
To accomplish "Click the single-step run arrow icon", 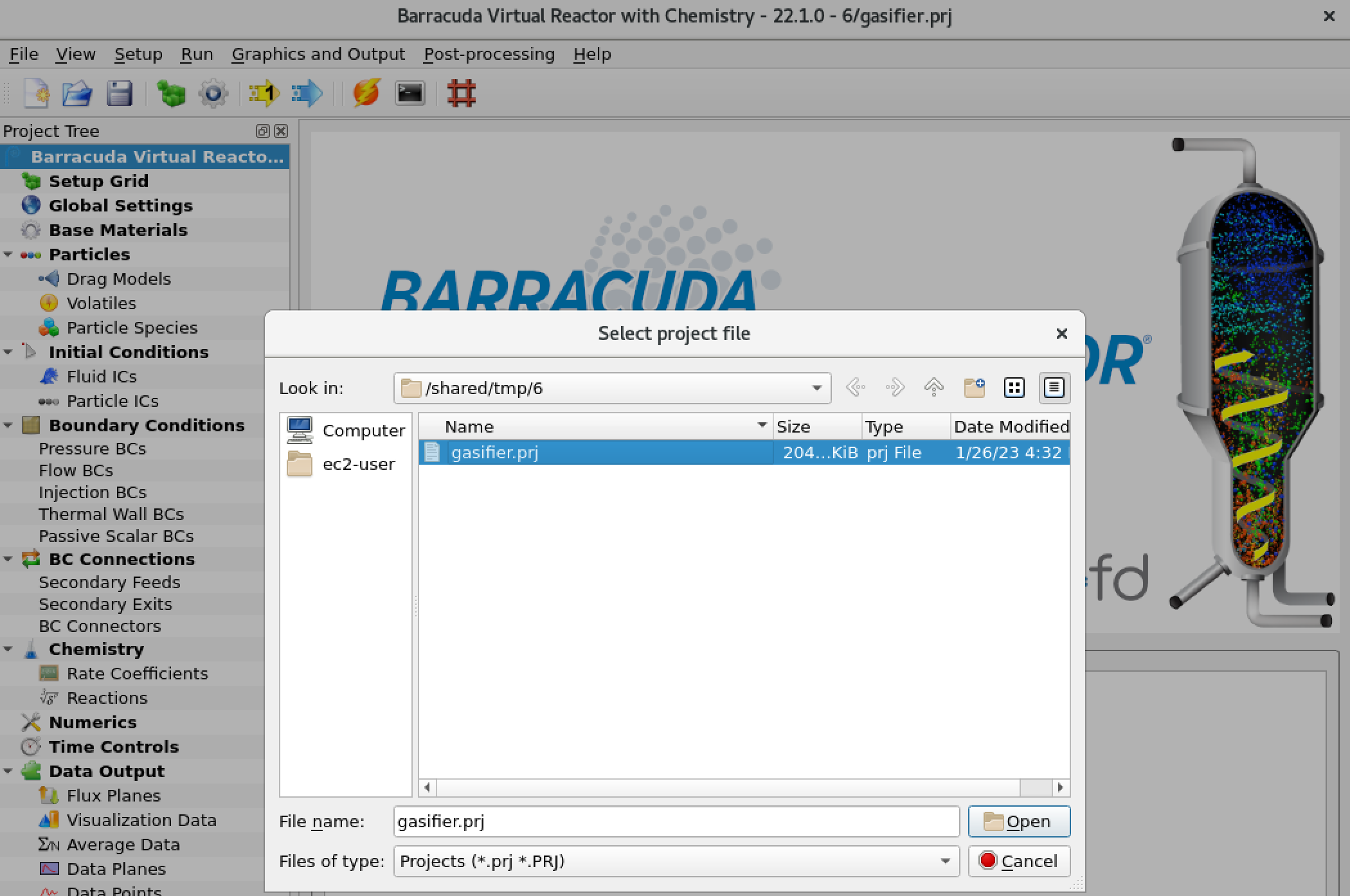I will (x=264, y=94).
